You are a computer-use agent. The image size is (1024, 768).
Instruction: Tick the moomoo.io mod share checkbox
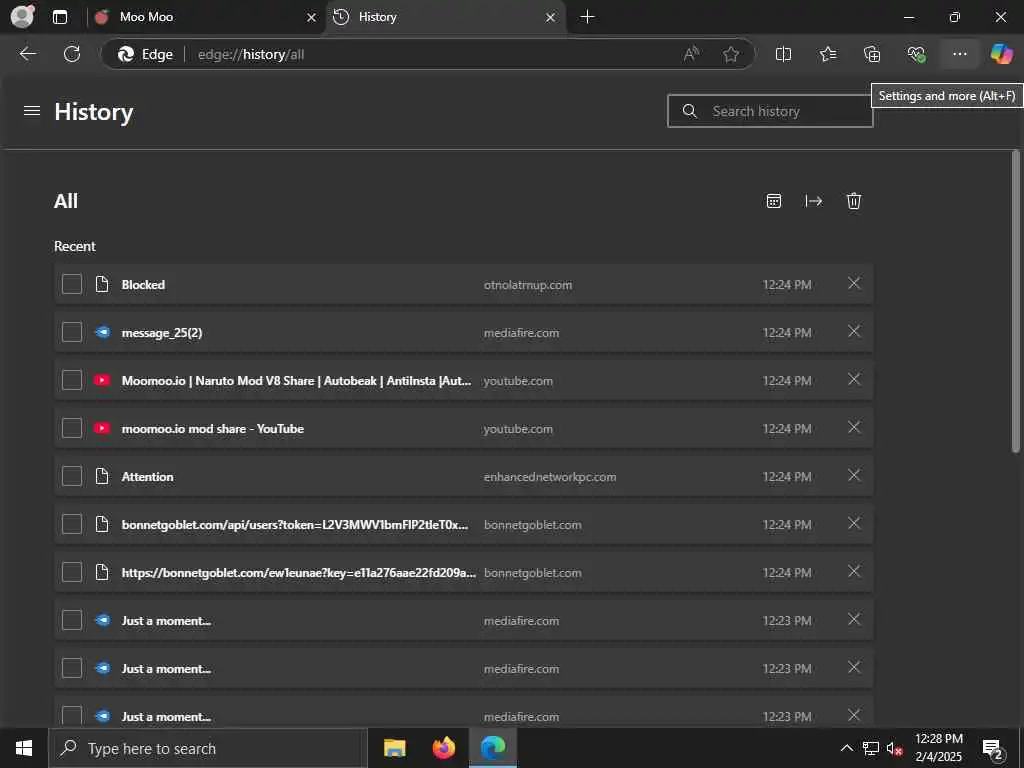[x=72, y=428]
